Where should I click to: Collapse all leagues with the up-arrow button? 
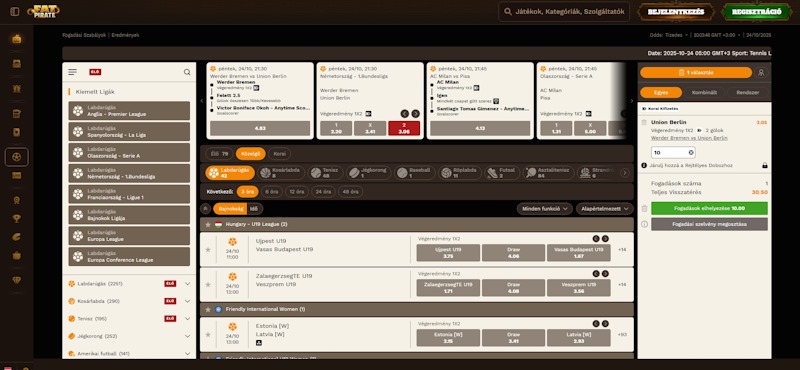(x=206, y=208)
